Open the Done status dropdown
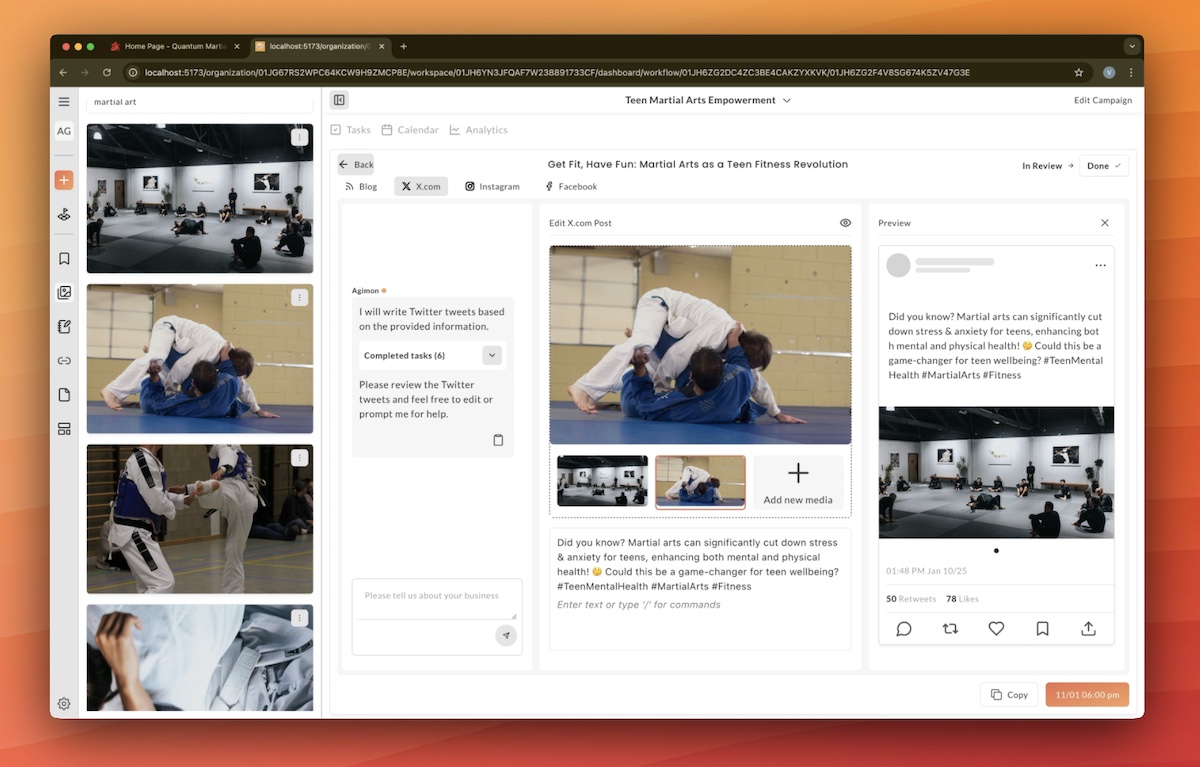 (1104, 166)
